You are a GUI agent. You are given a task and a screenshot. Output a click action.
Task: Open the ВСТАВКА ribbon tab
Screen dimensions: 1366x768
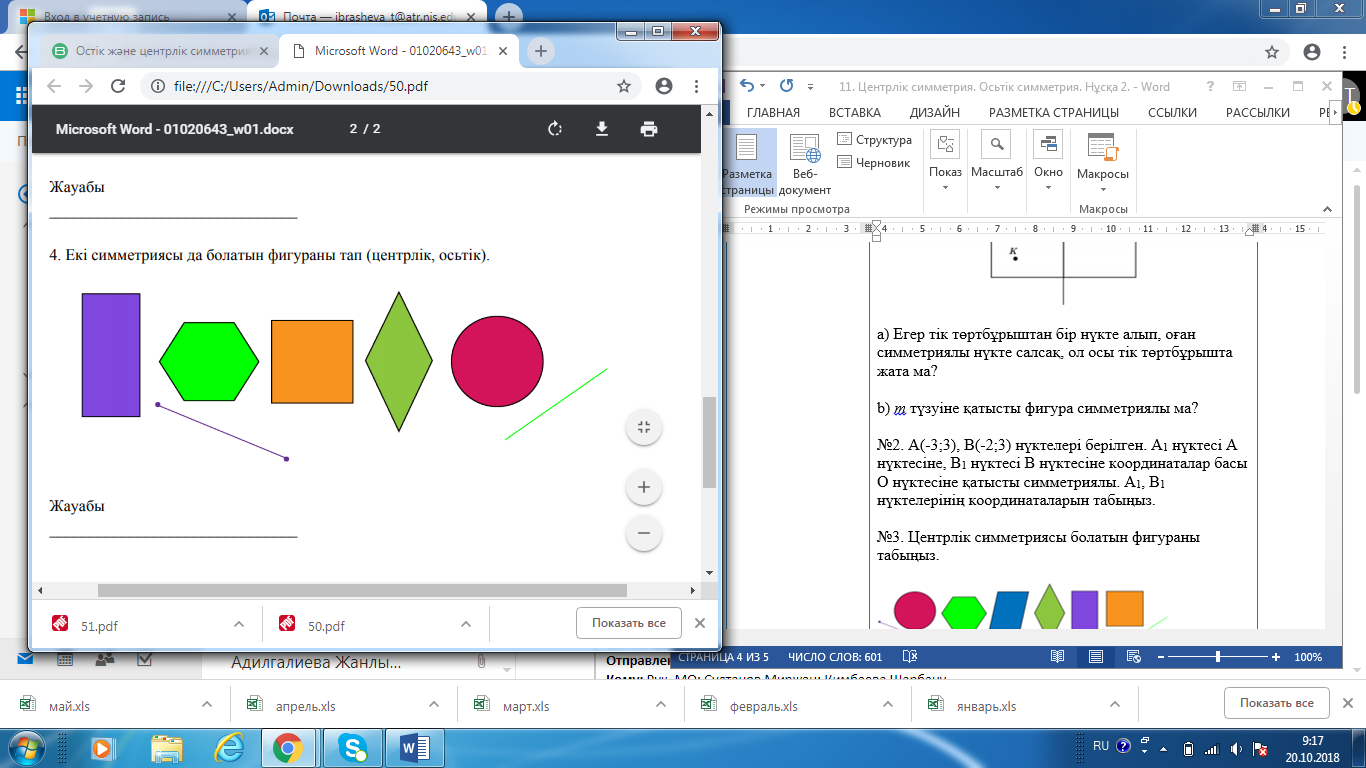854,113
